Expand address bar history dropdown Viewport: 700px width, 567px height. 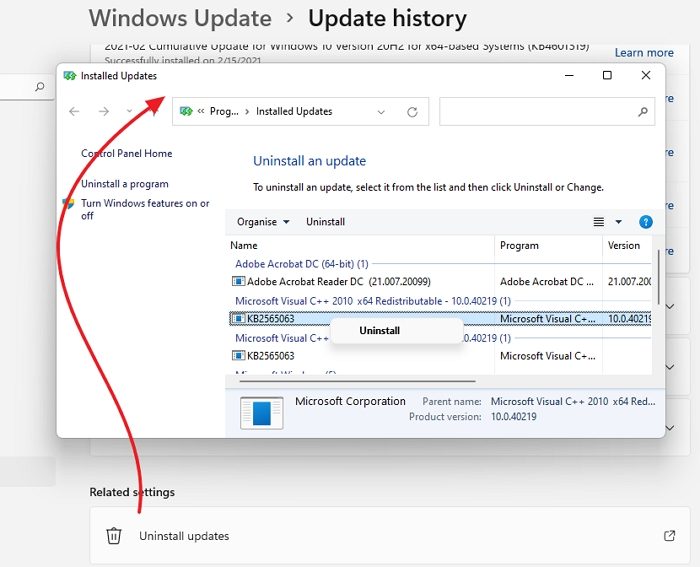click(381, 112)
